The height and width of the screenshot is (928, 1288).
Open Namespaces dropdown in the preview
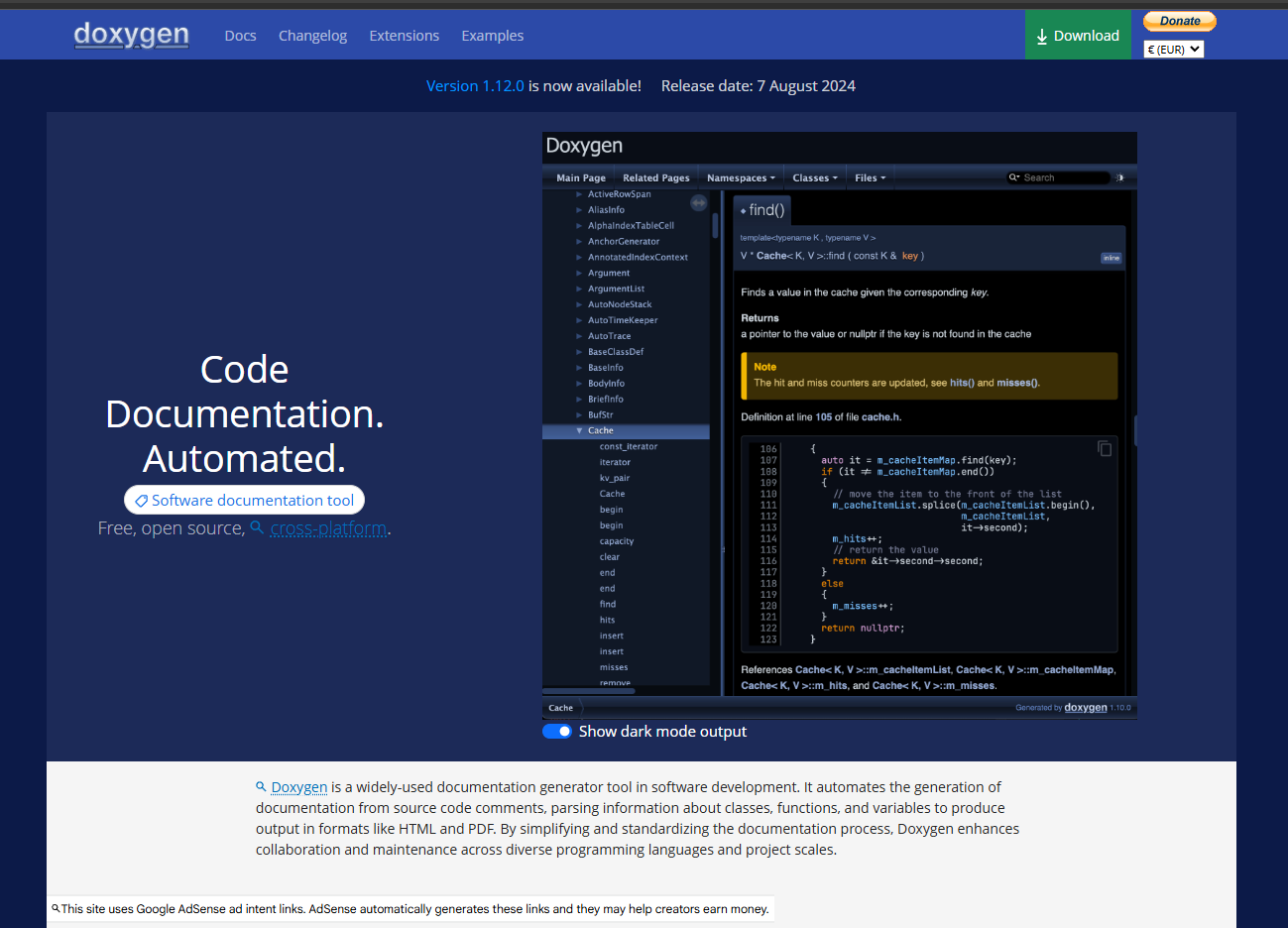(741, 178)
